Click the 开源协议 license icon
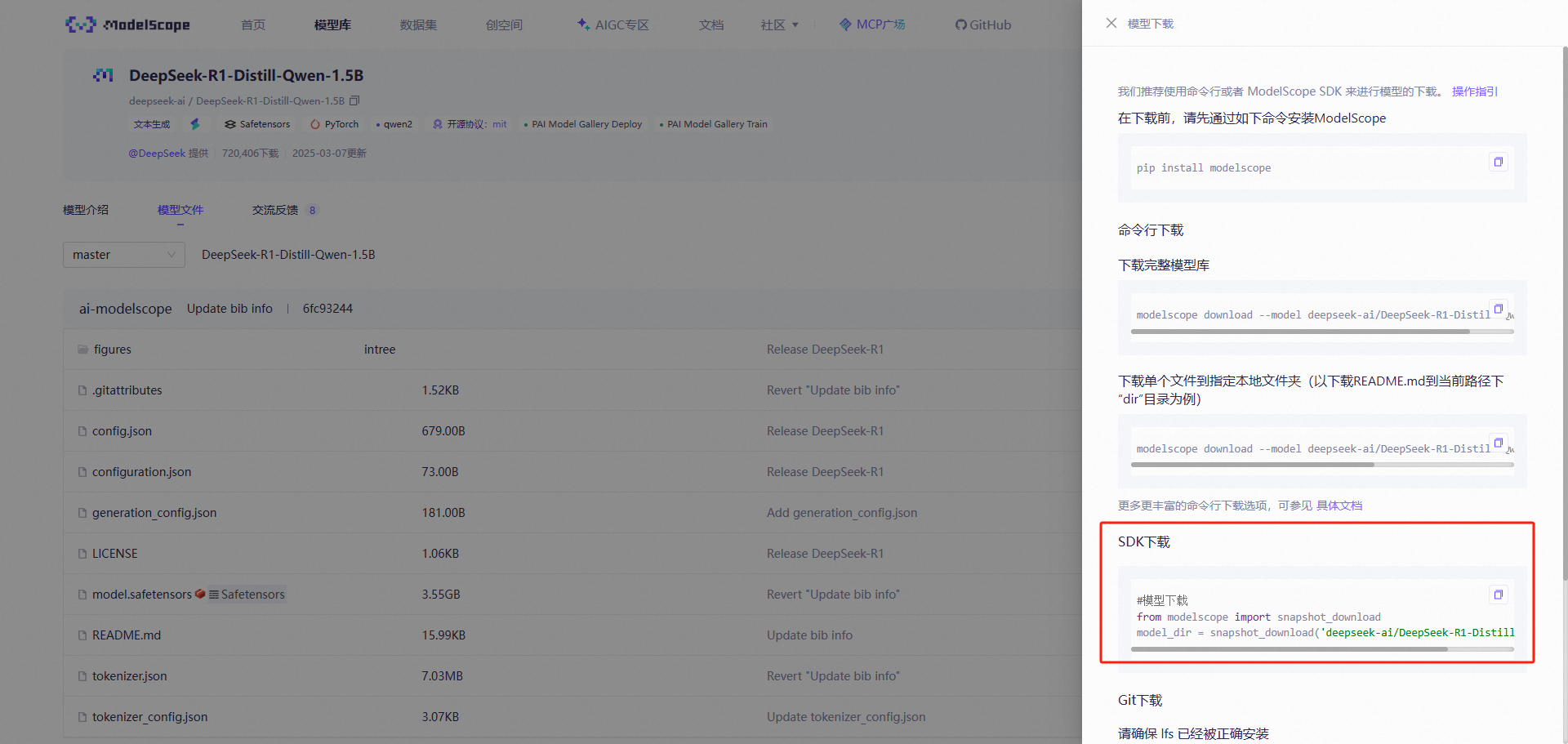This screenshot has height=744, width=1568. (x=438, y=124)
